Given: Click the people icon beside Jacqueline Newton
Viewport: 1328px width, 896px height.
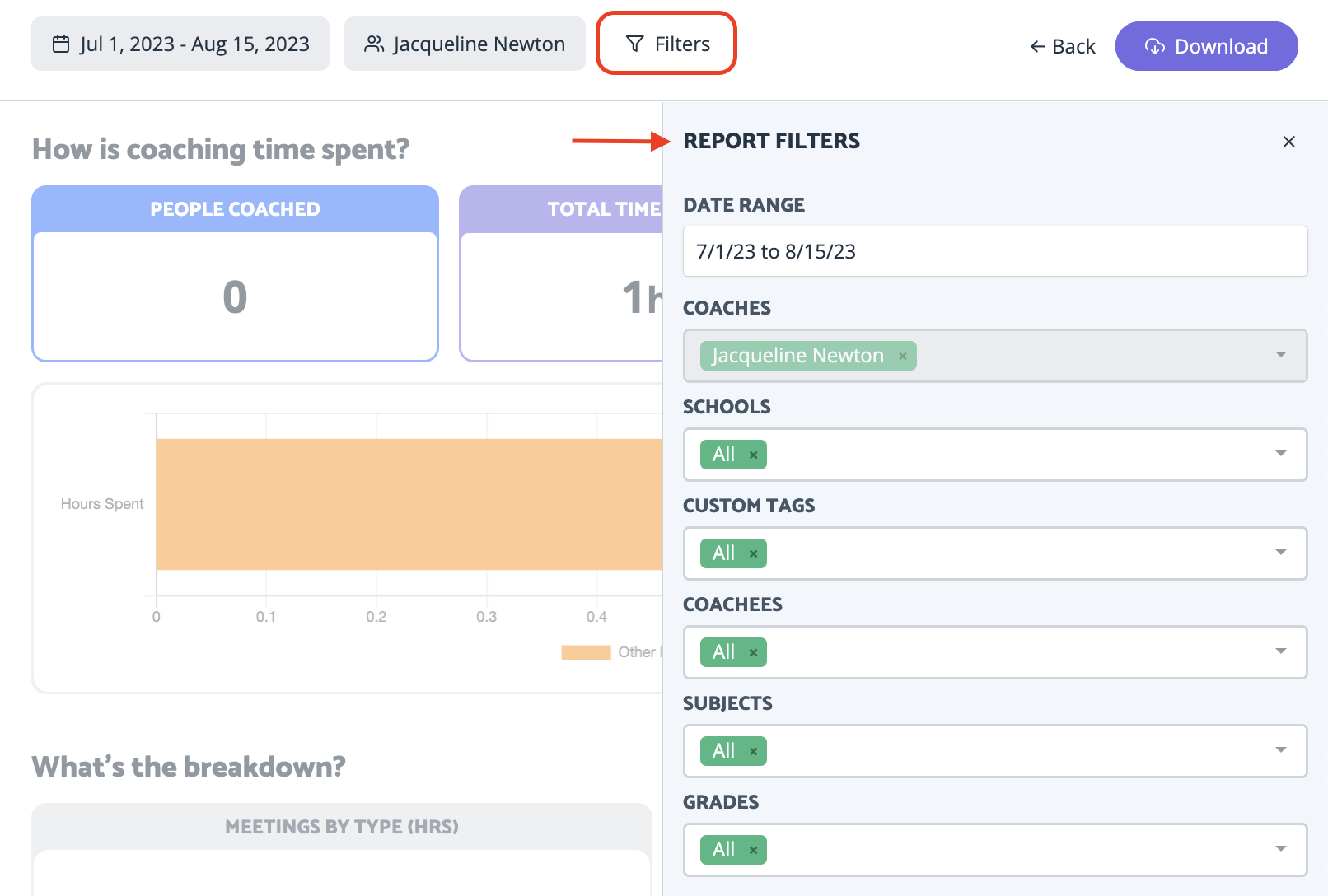Looking at the screenshot, I should pos(374,44).
